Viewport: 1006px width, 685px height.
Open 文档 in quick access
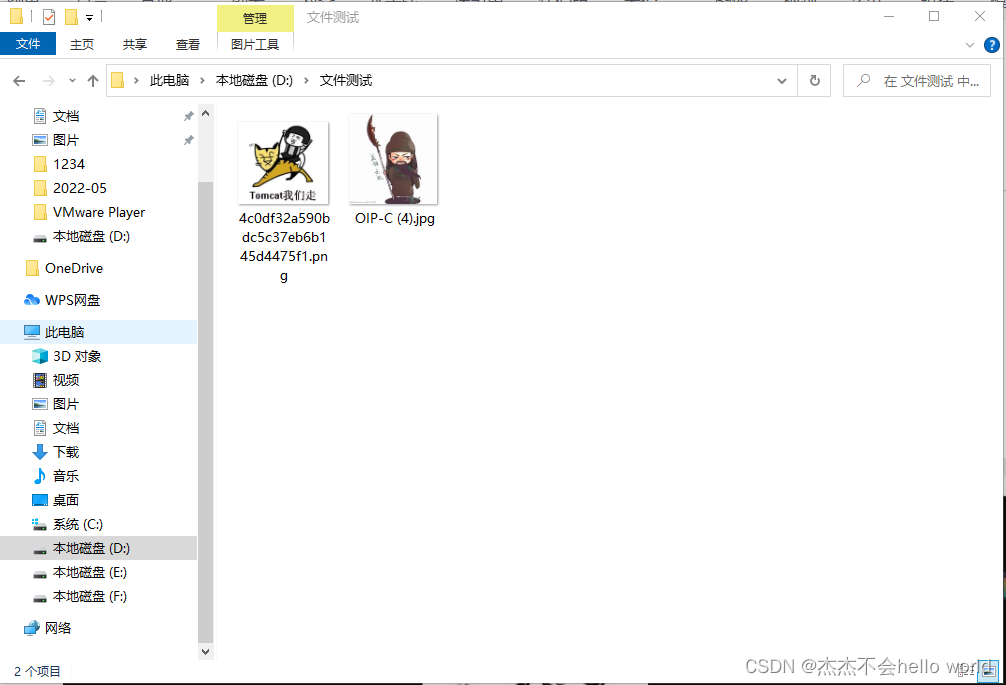click(66, 116)
